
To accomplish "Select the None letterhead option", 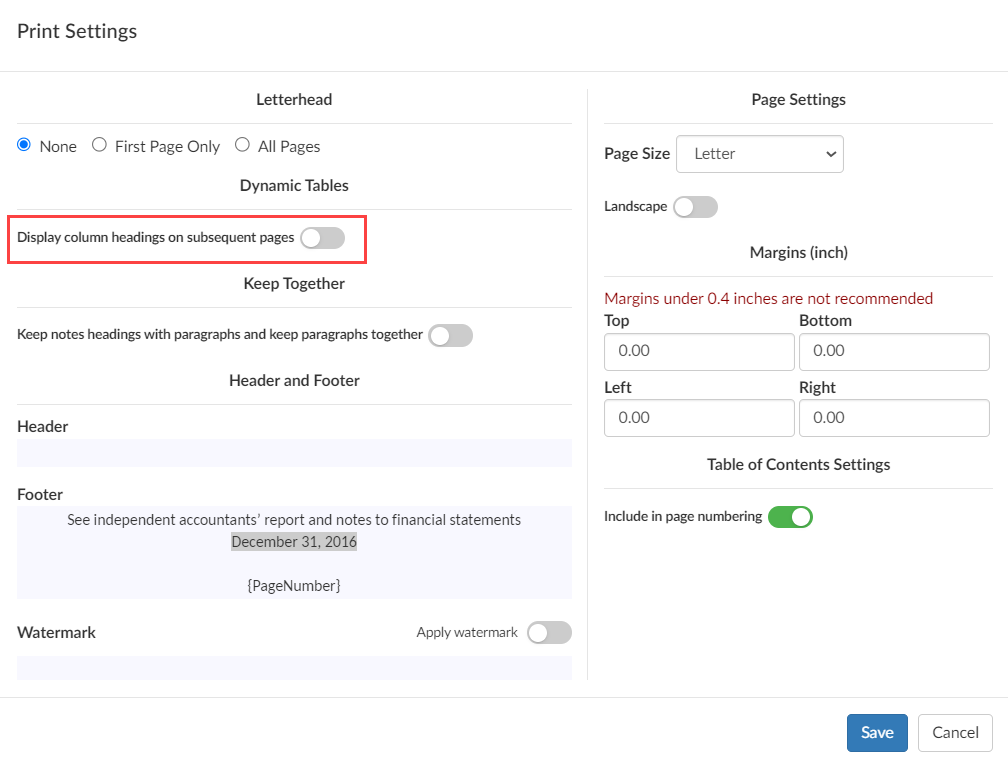I will [22, 145].
